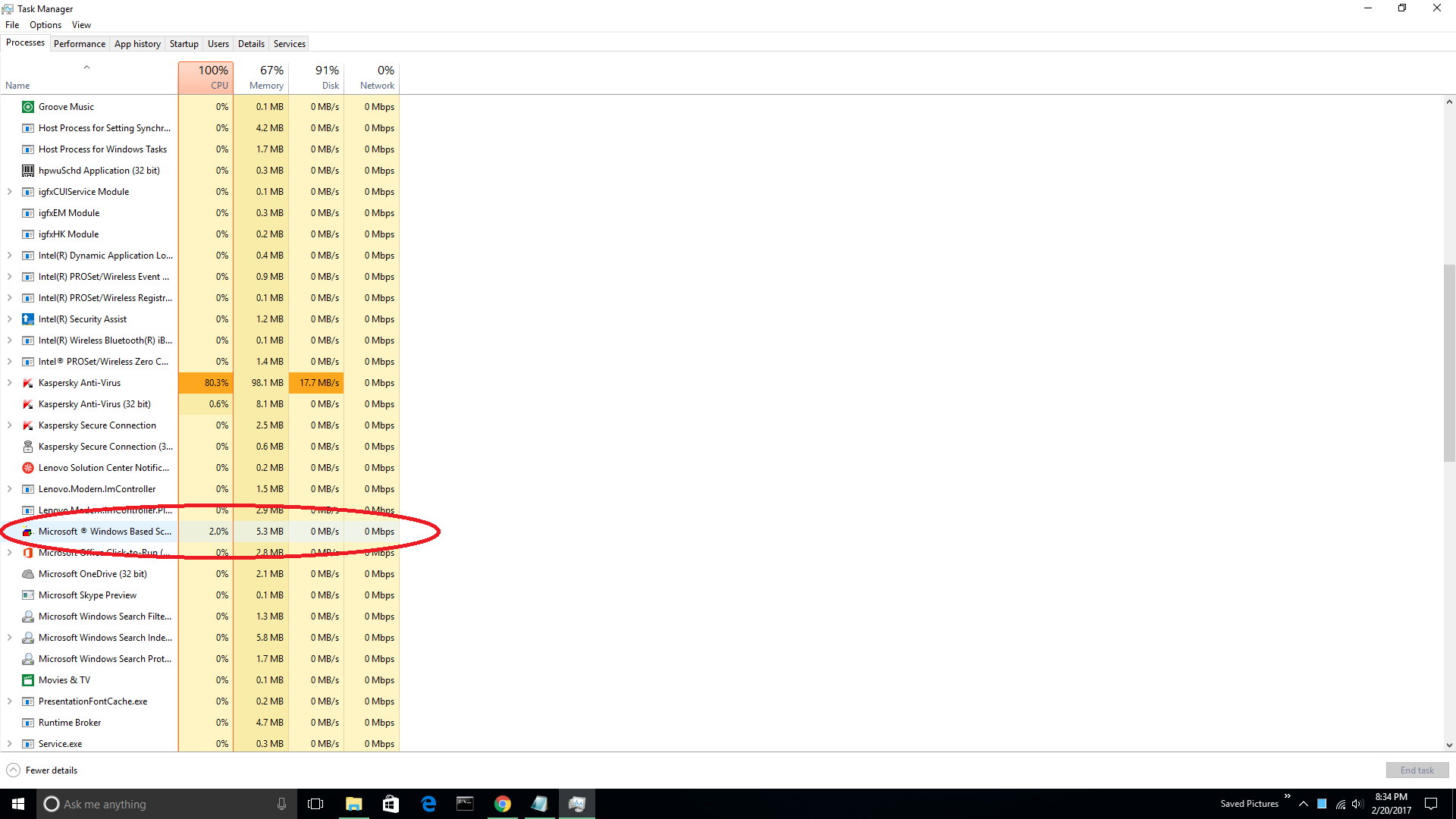Open Saved Pictures toolbar on taskbar
The width and height of the screenshot is (1456, 819).
(1249, 804)
